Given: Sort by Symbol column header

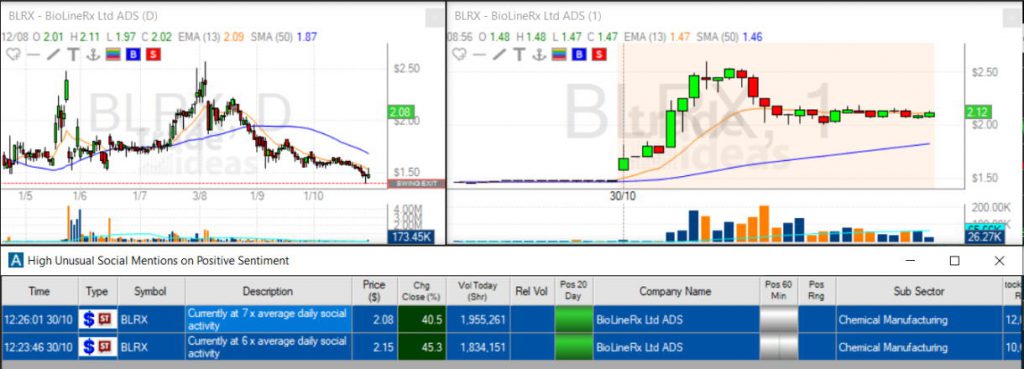Looking at the screenshot, I should 151,291.
